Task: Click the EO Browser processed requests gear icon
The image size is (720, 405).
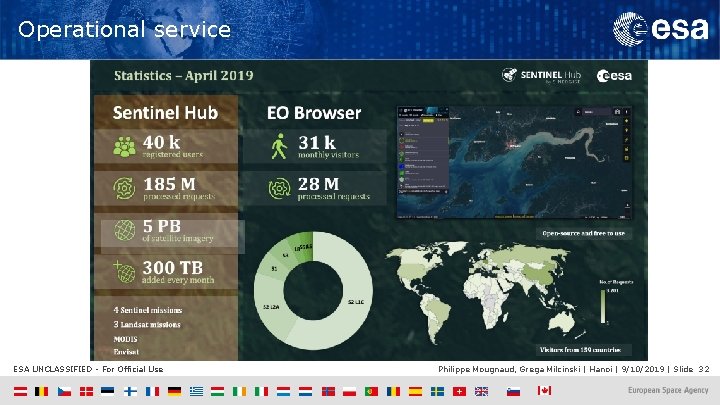Action: pos(279,188)
